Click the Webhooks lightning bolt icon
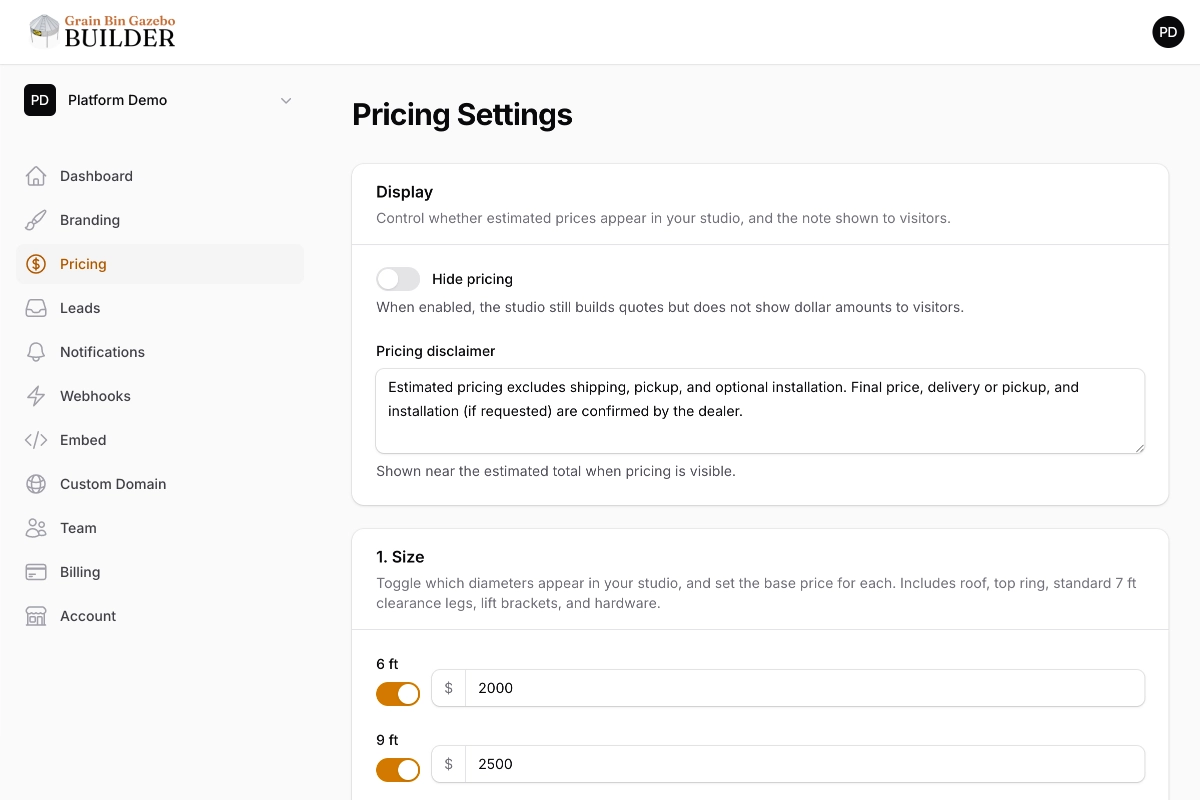 coord(36,396)
